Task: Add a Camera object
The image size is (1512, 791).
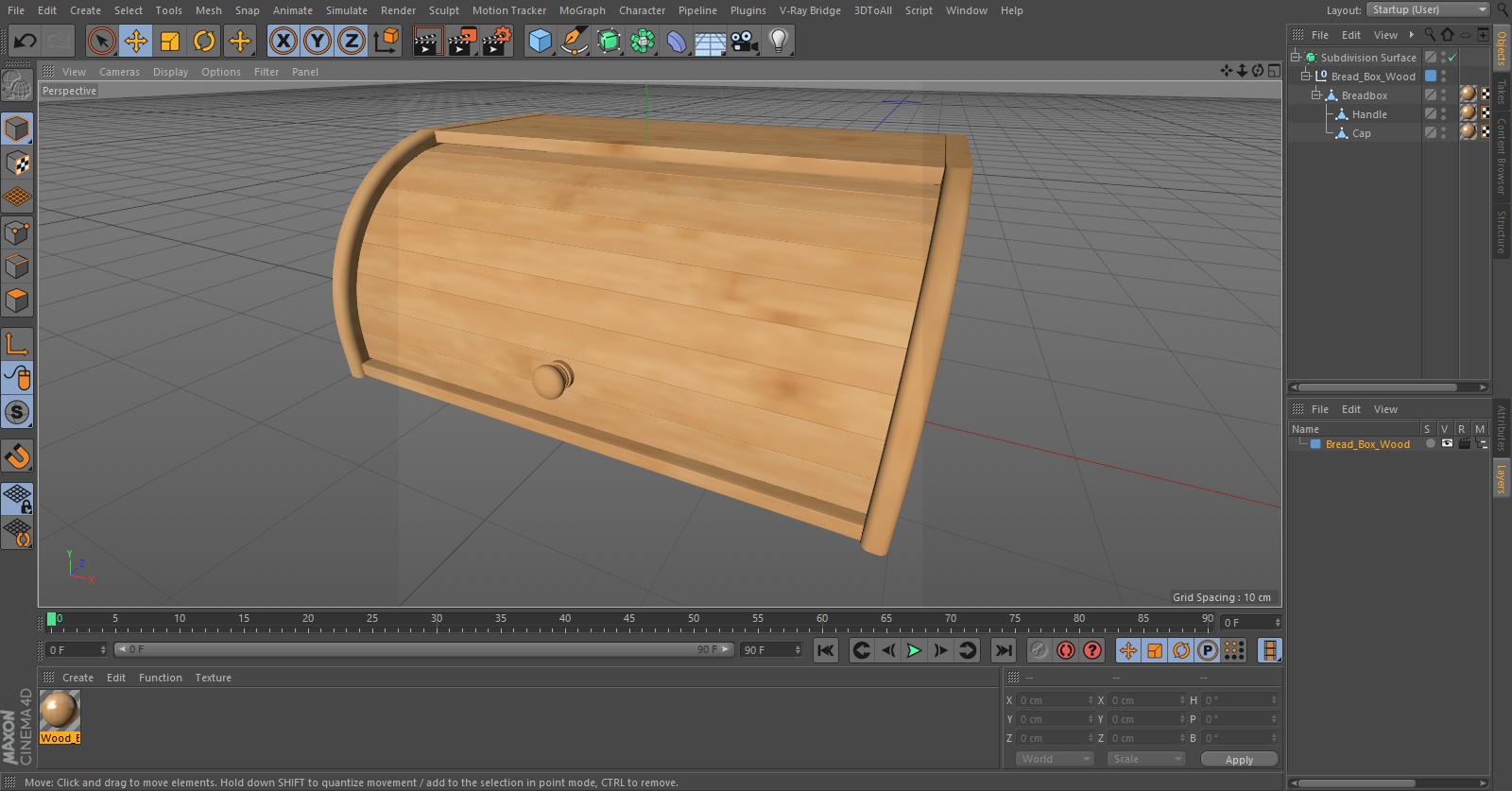Action: (745, 41)
